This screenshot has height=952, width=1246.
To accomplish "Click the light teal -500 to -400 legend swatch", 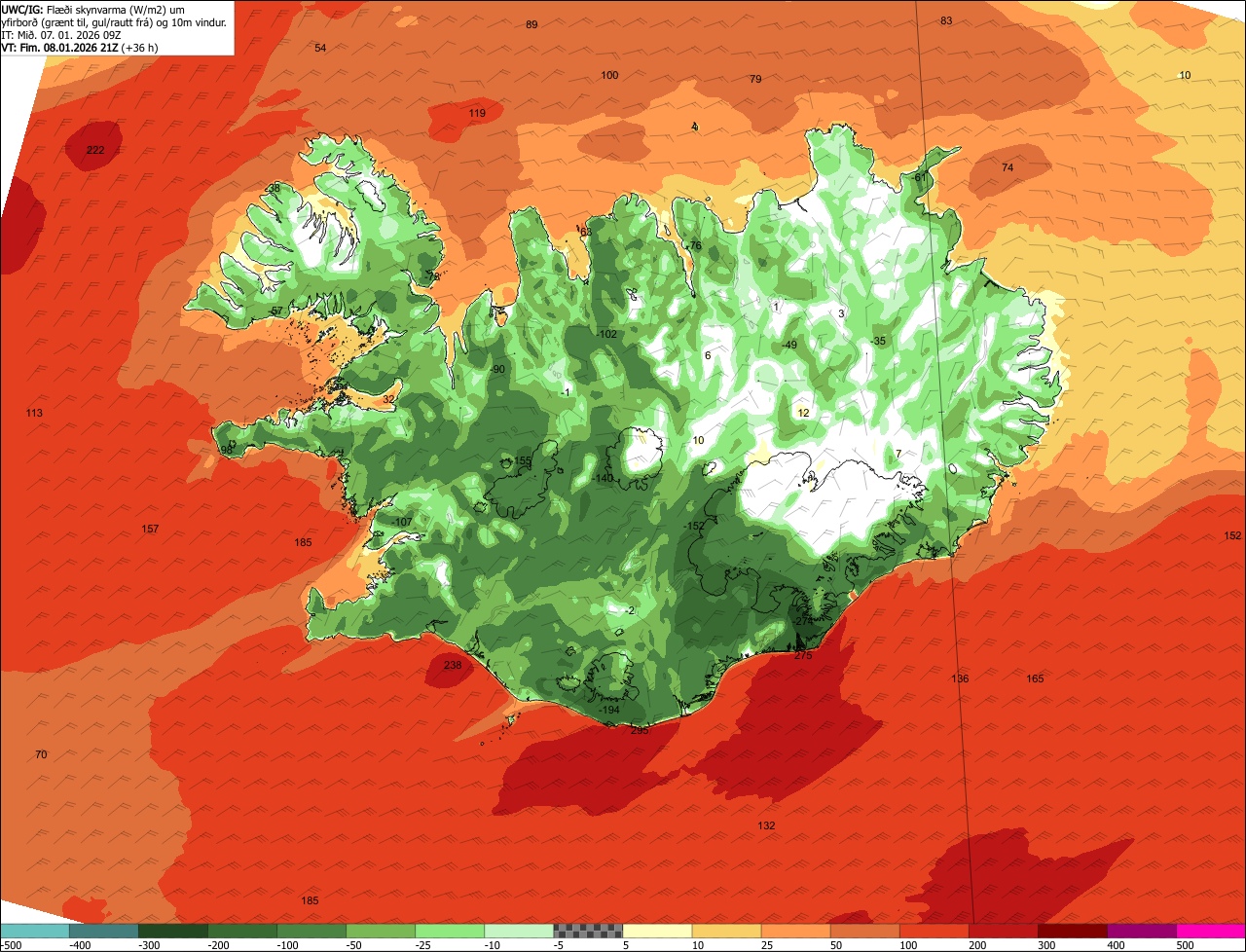I will point(35,931).
